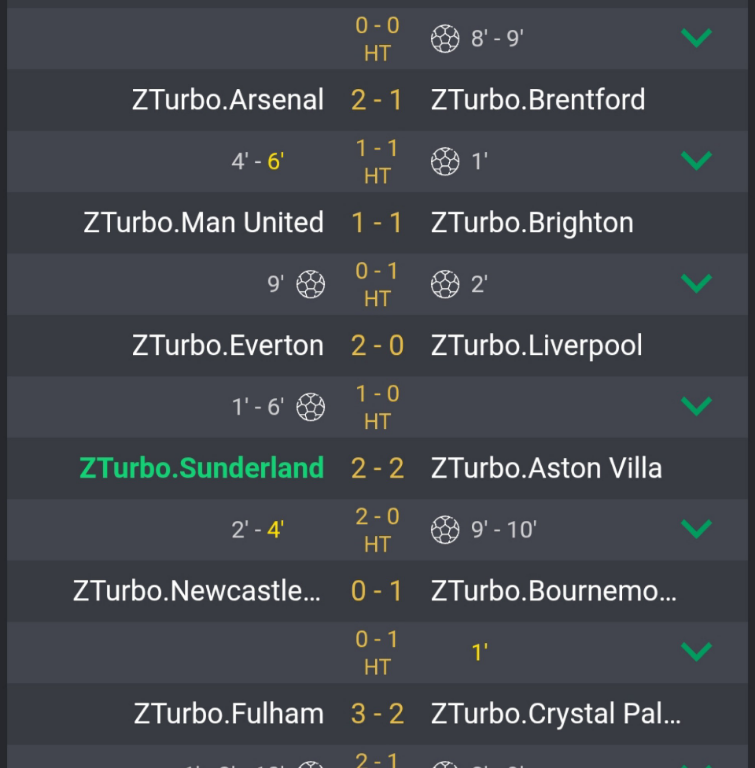Click the ball icon next to Brighton's 2' goal
The width and height of the screenshot is (755, 768).
pyautogui.click(x=445, y=284)
